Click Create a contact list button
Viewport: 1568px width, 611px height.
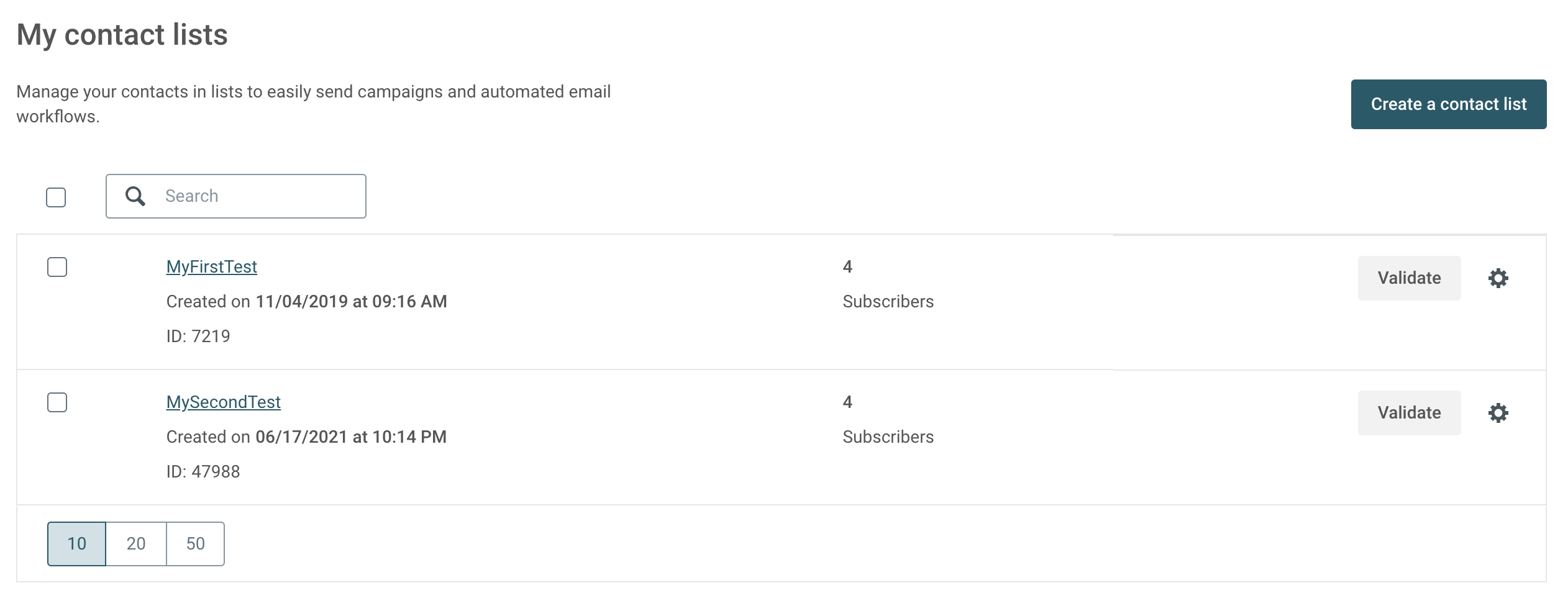tap(1449, 104)
